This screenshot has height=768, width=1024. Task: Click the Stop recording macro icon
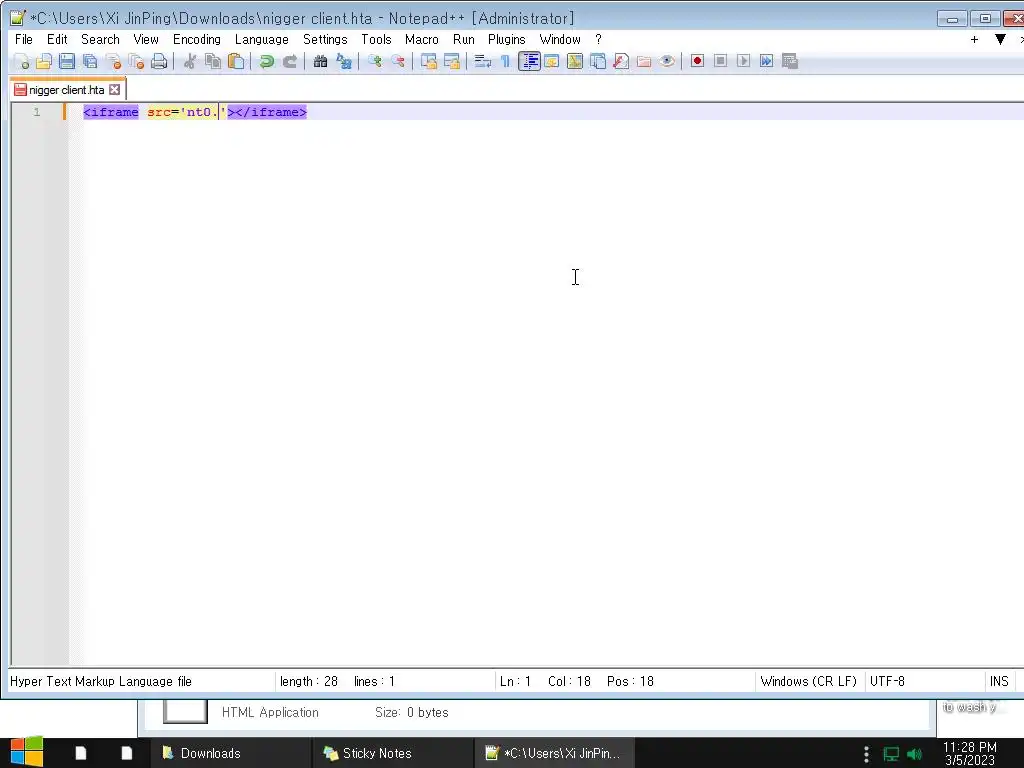tap(720, 61)
